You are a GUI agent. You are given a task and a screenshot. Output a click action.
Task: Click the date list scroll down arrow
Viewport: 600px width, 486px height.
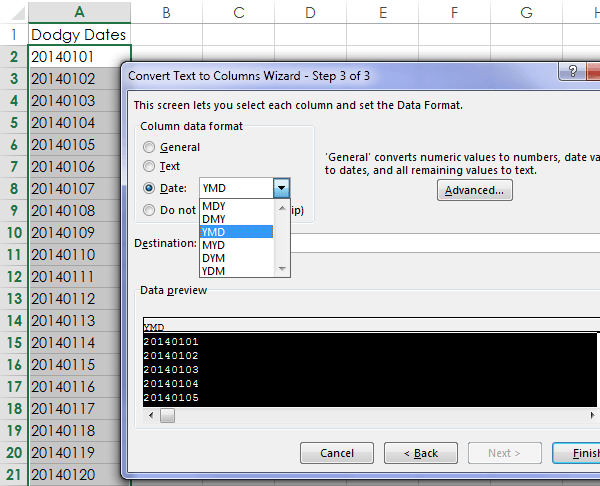pos(282,269)
